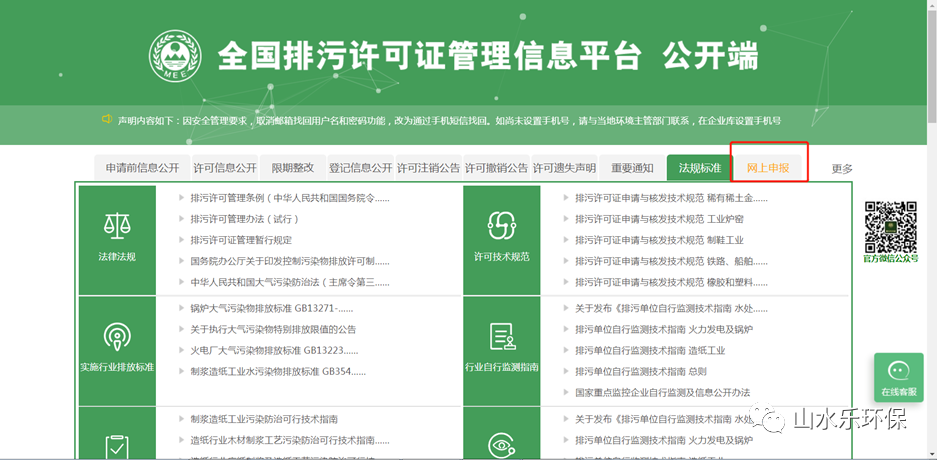The width and height of the screenshot is (937, 460).
Task: Switch to 登记信息公开 tab
Action: point(360,168)
